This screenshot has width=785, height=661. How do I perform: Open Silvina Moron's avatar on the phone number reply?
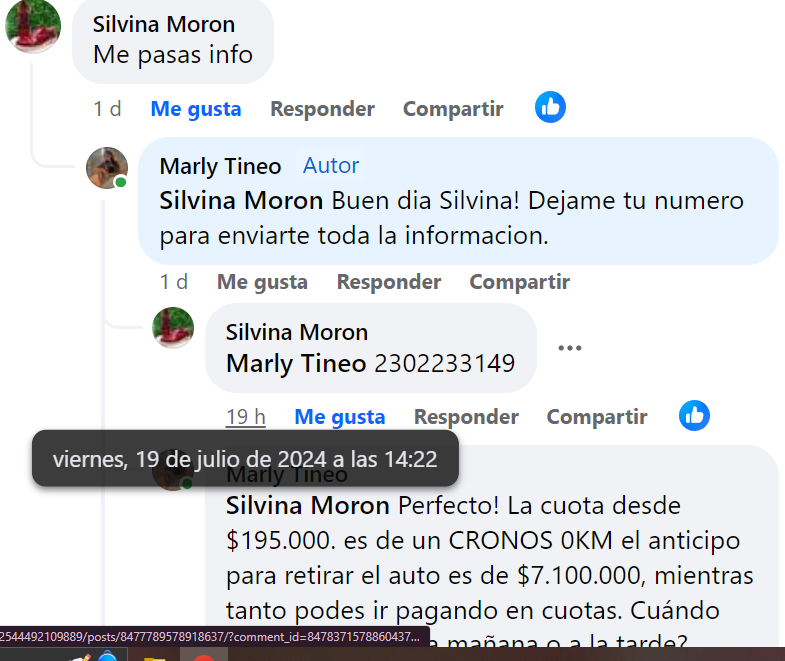[x=173, y=327]
